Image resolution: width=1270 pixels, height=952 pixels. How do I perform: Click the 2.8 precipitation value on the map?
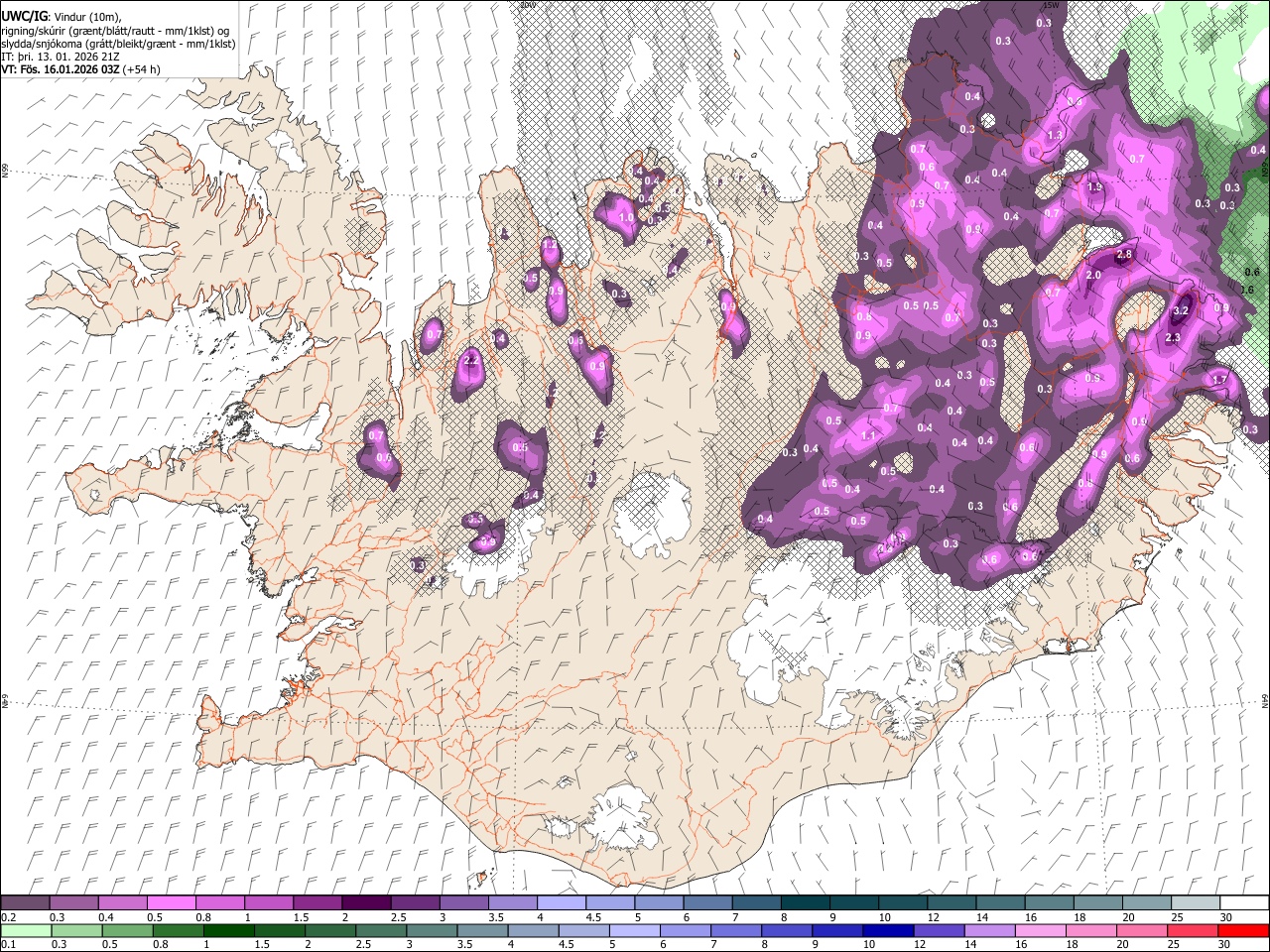1124,255
